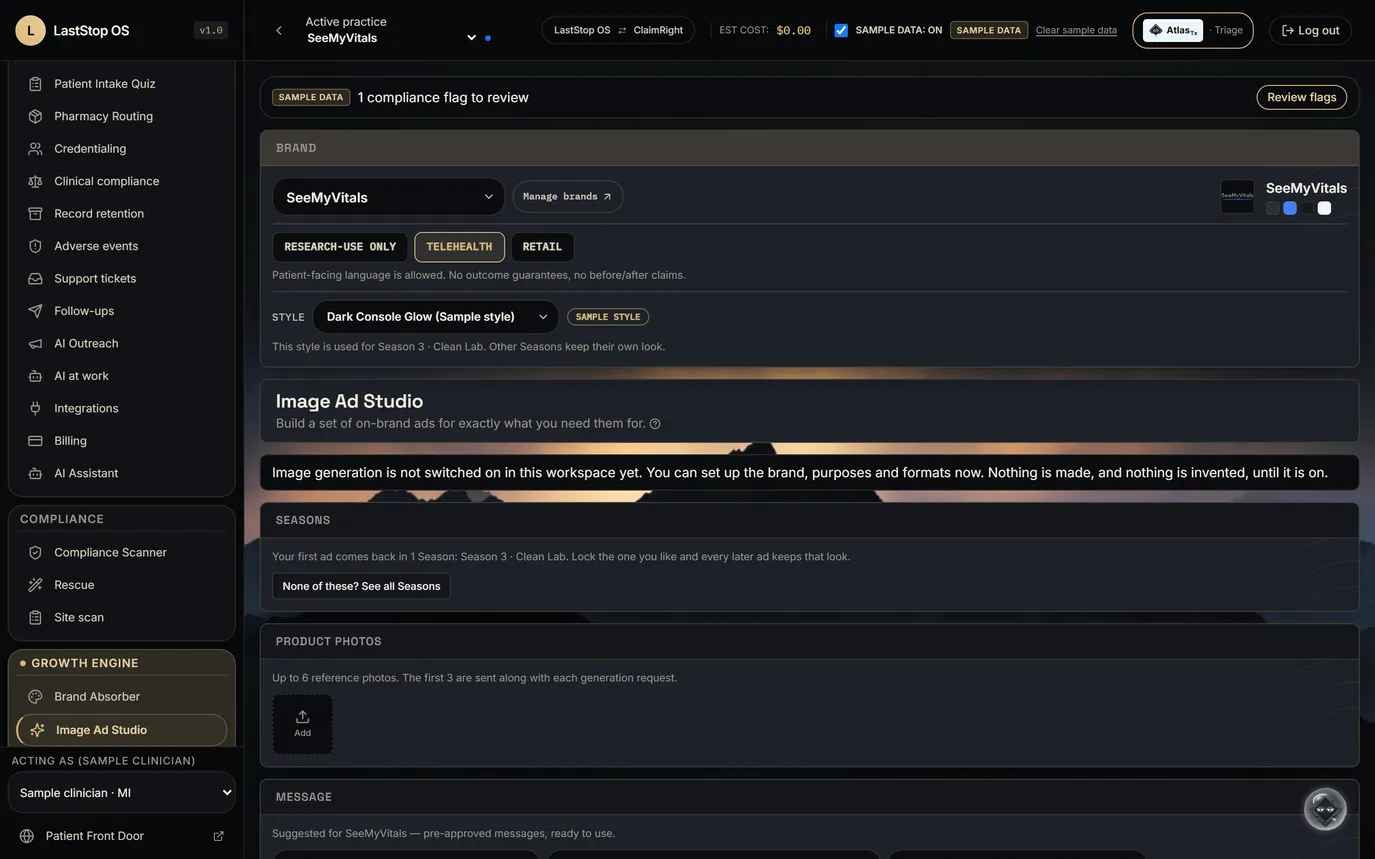This screenshot has height=859, width=1375.
Task: Open the Patient Intake Quiz clipboard icon
Action: click(x=35, y=84)
